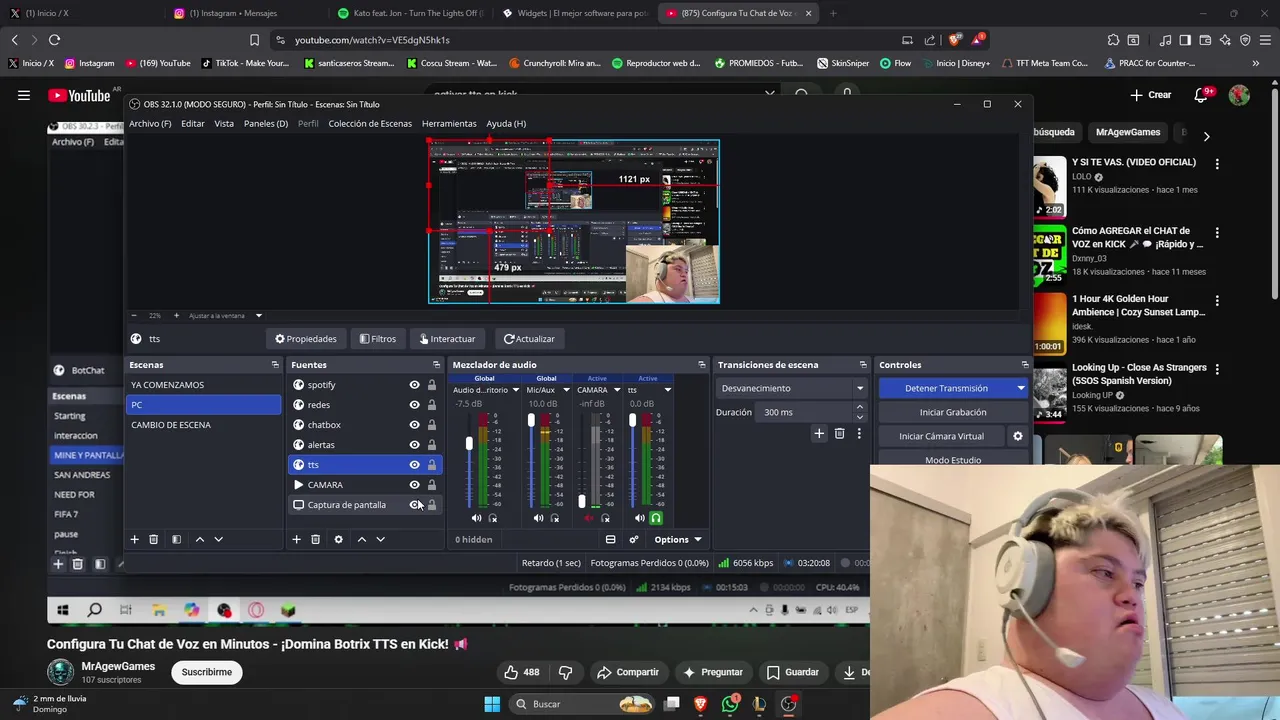Add a scene transition with plus icon
The width and height of the screenshot is (1280, 720).
click(819, 433)
